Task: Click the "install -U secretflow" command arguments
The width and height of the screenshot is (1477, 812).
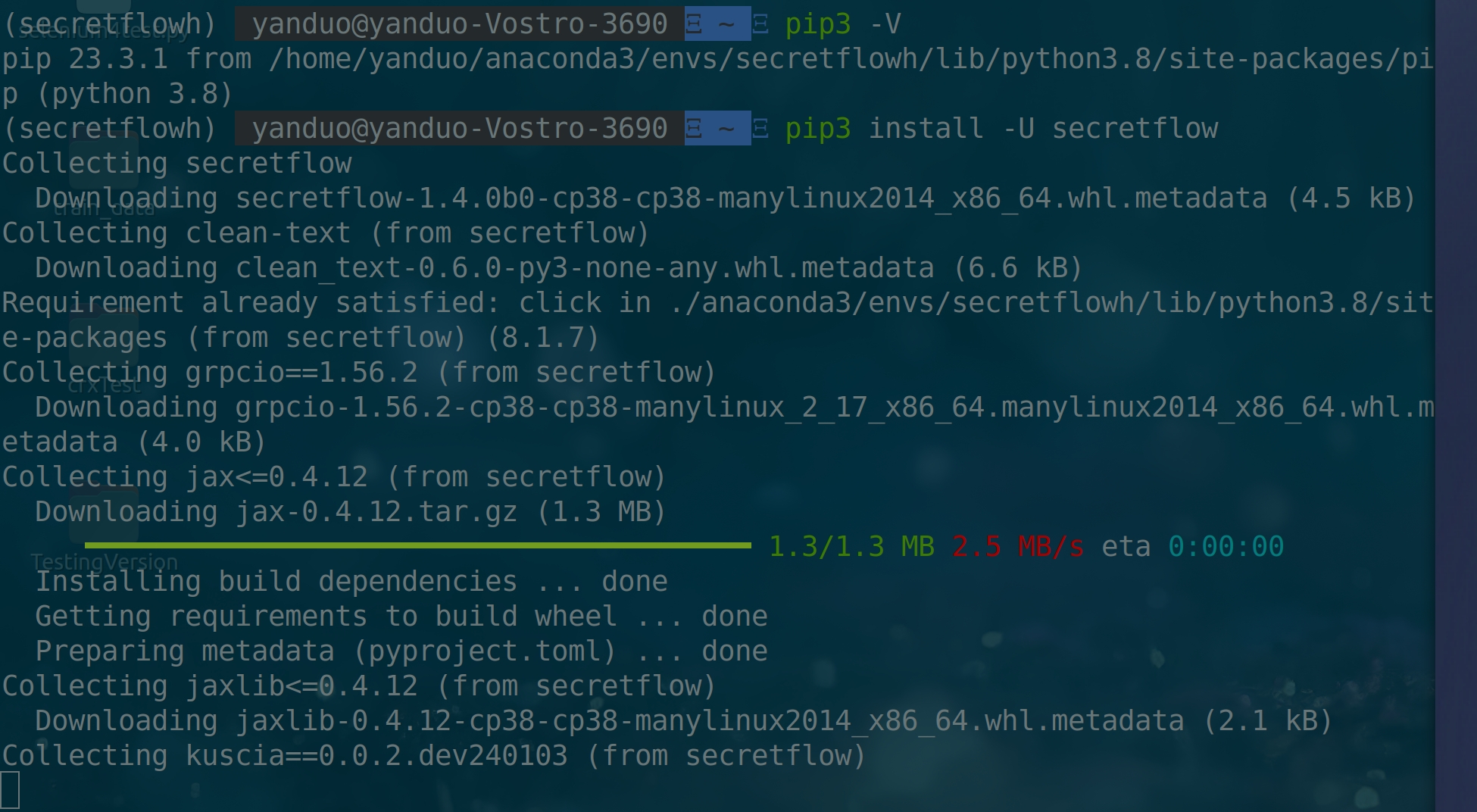Action: tap(1042, 128)
